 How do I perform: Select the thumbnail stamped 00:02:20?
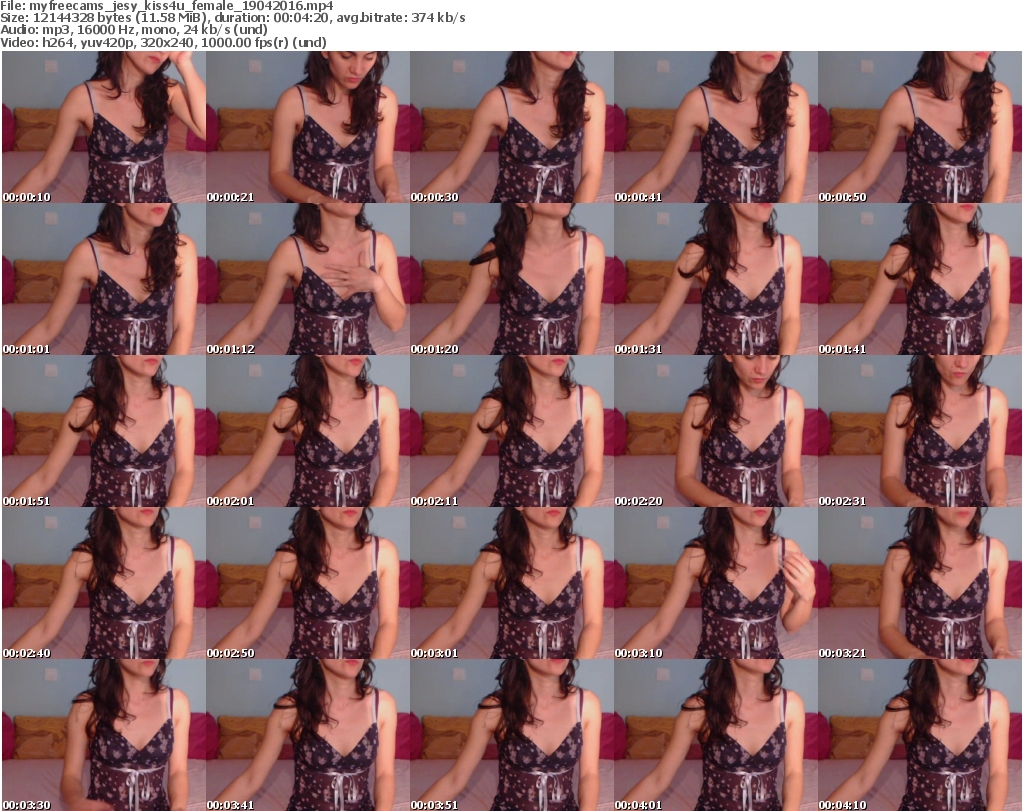(x=716, y=431)
